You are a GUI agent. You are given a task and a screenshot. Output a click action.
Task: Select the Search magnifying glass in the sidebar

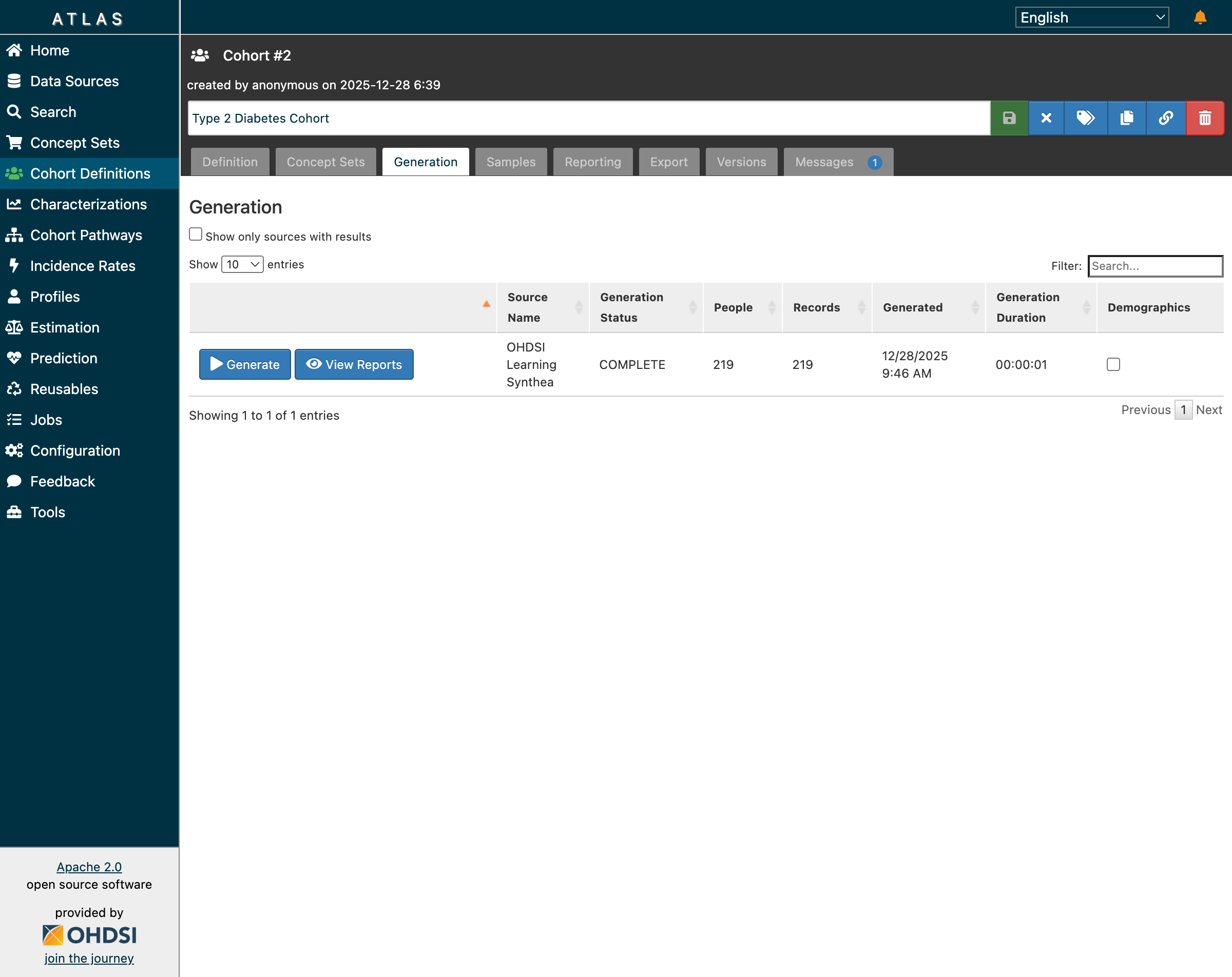[14, 111]
